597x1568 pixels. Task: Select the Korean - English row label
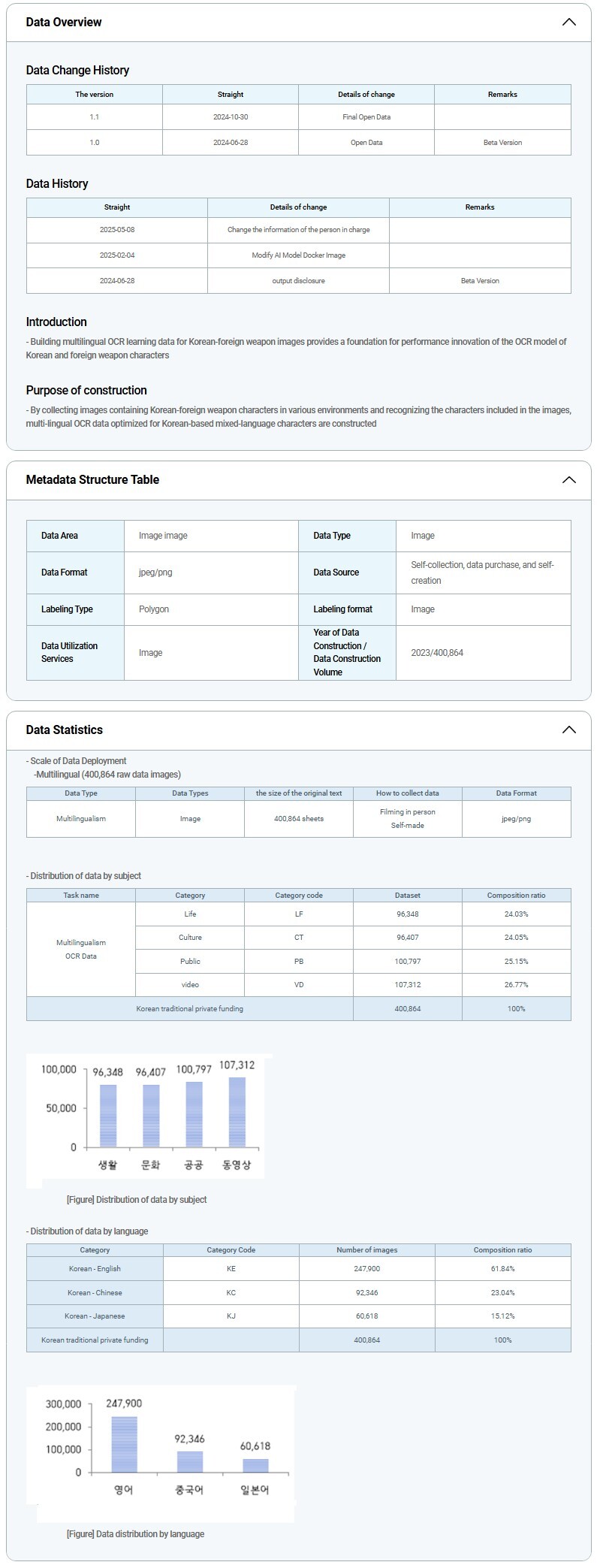95,1269
